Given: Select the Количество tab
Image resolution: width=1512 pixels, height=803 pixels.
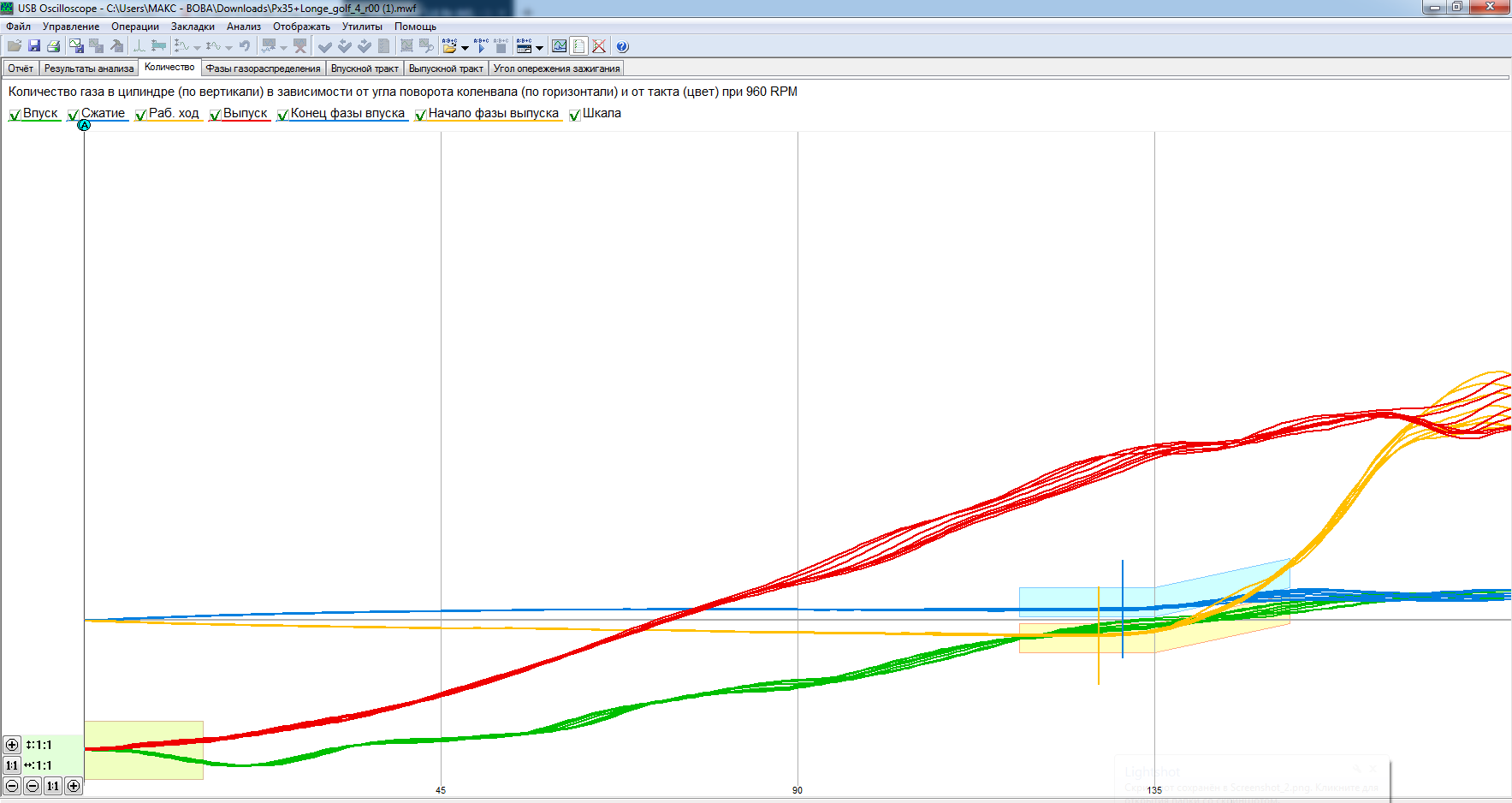Looking at the screenshot, I should pos(169,67).
